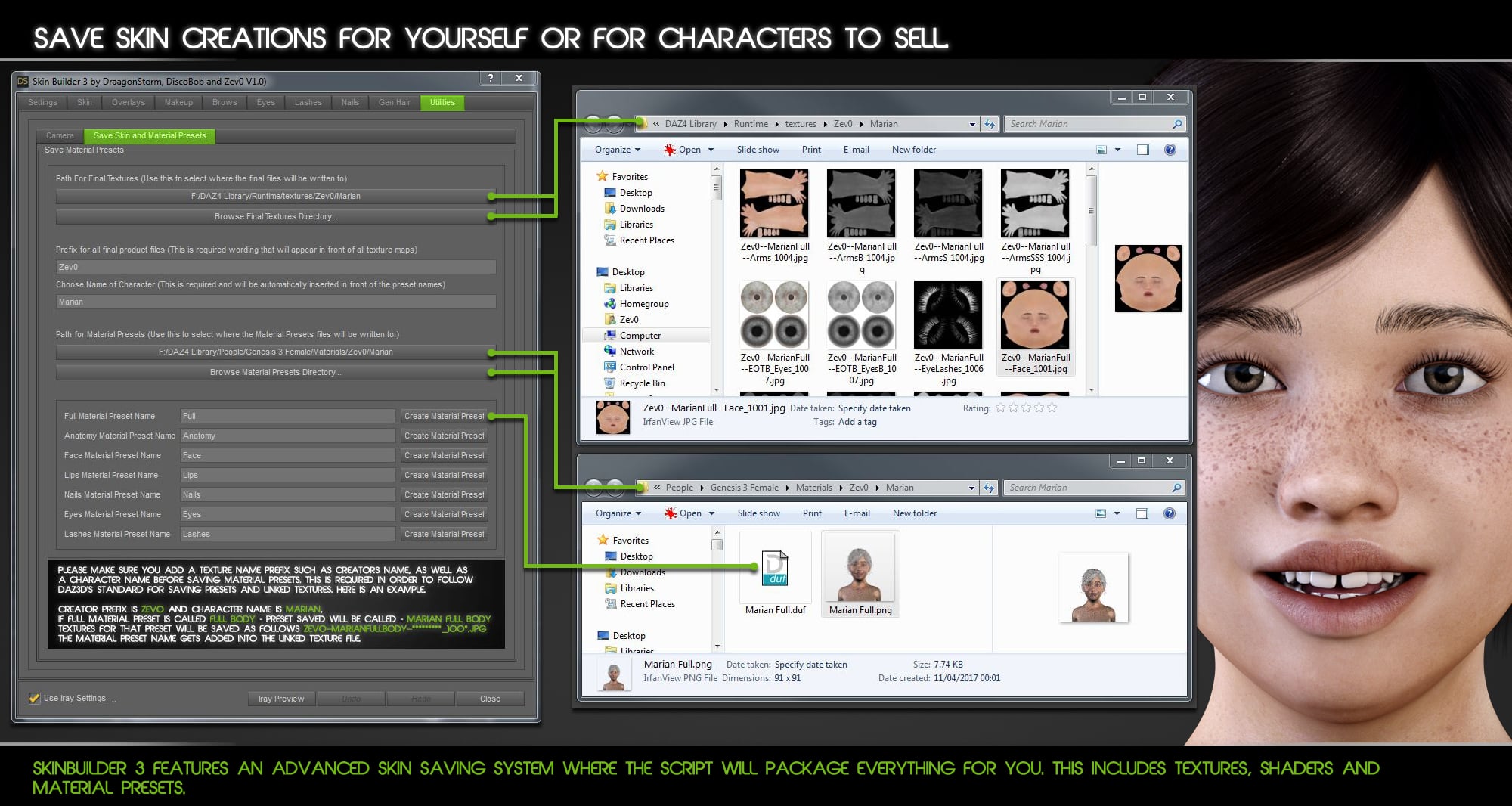Click the magnifier icon in Search Marian box
Viewport: 1512px width, 806px height.
(x=1176, y=123)
